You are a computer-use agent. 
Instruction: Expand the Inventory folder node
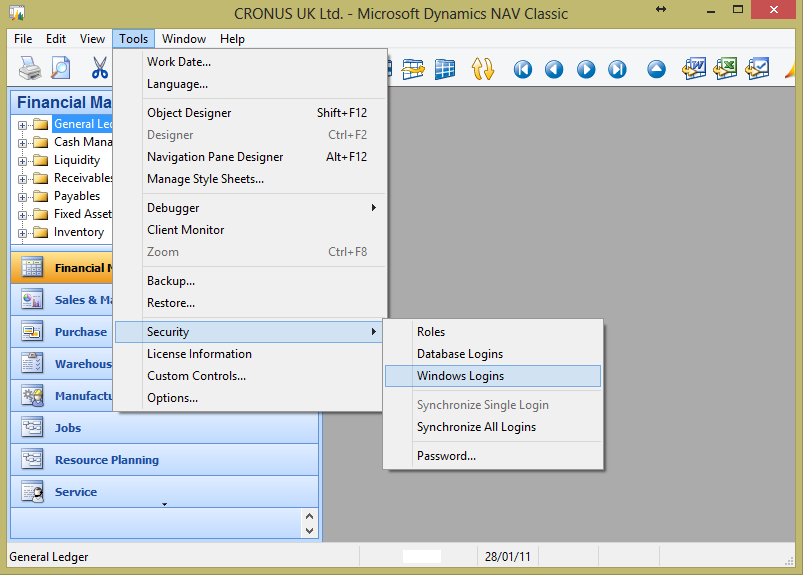coord(22,233)
